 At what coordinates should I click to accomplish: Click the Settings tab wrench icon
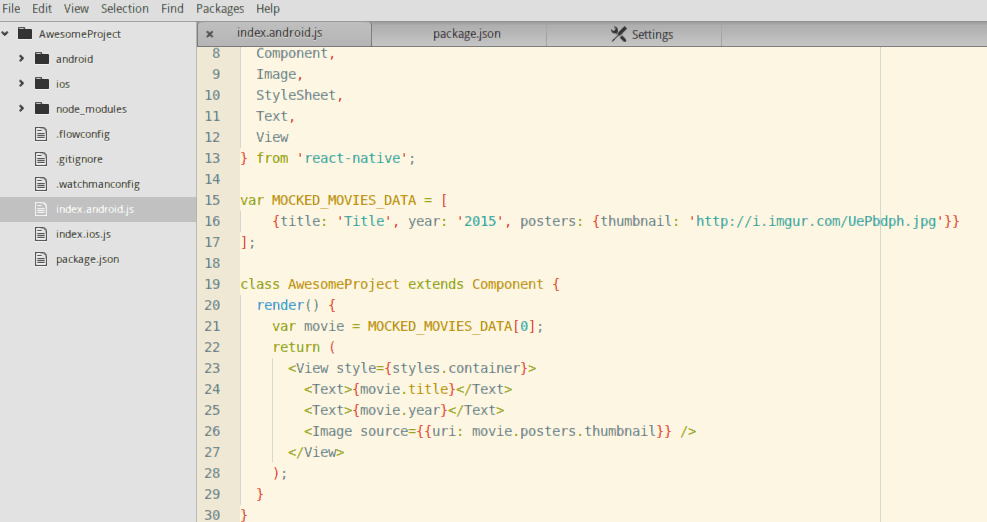pyautogui.click(x=619, y=34)
